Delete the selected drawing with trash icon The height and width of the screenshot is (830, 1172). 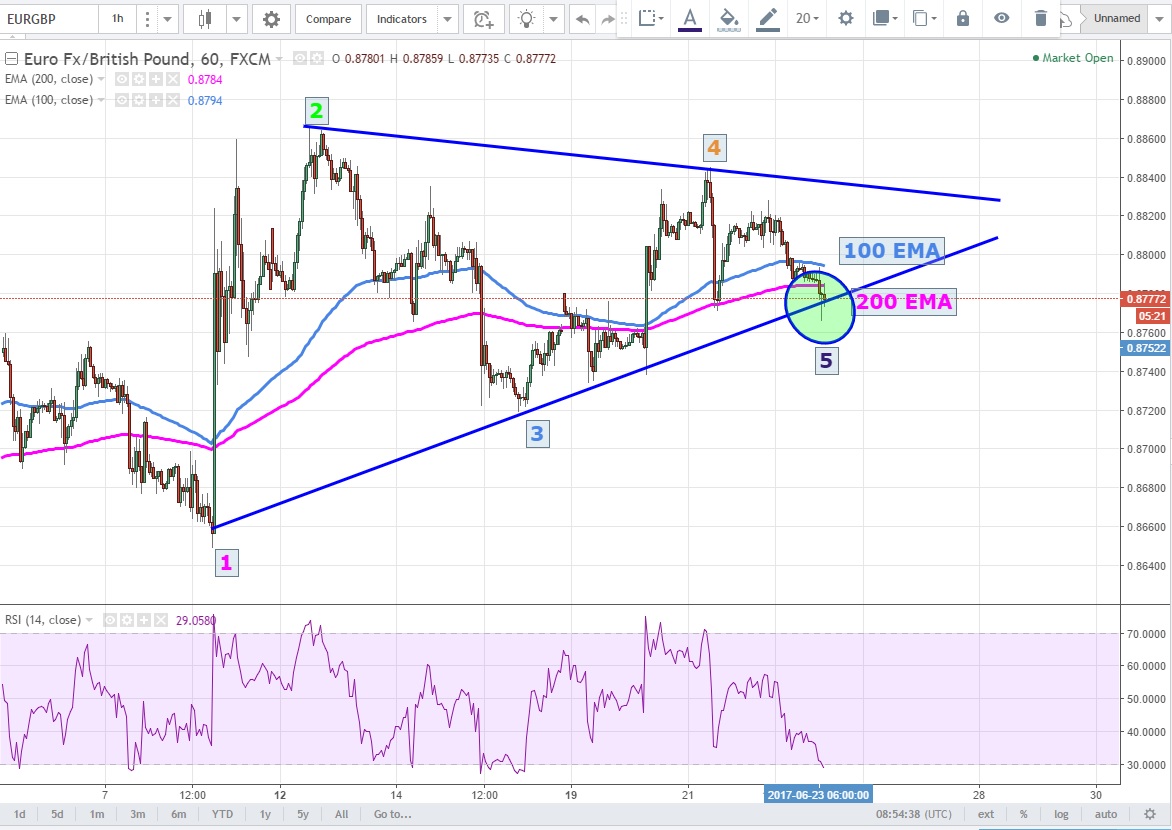(1041, 18)
